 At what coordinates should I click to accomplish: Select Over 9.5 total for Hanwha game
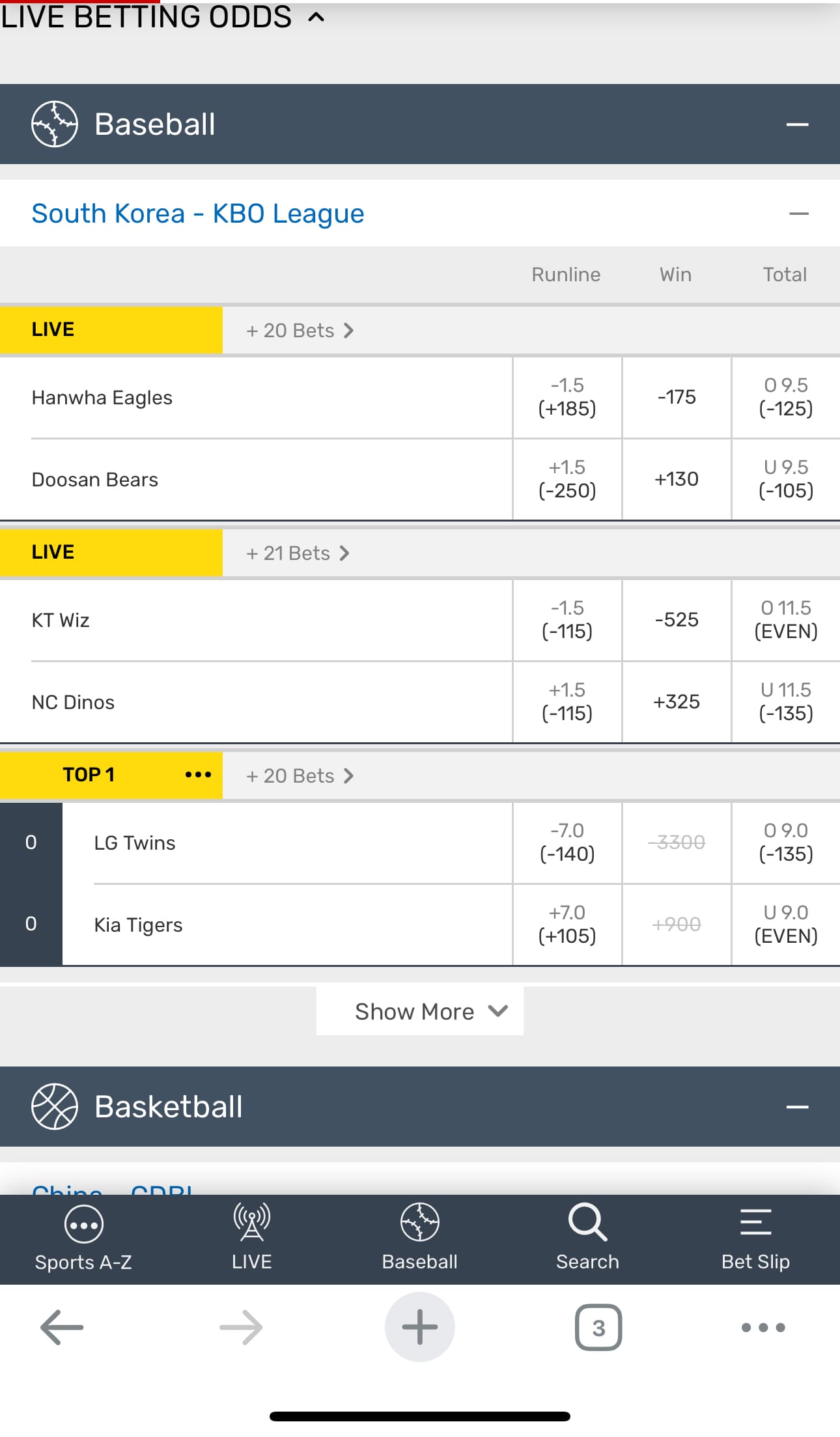785,397
